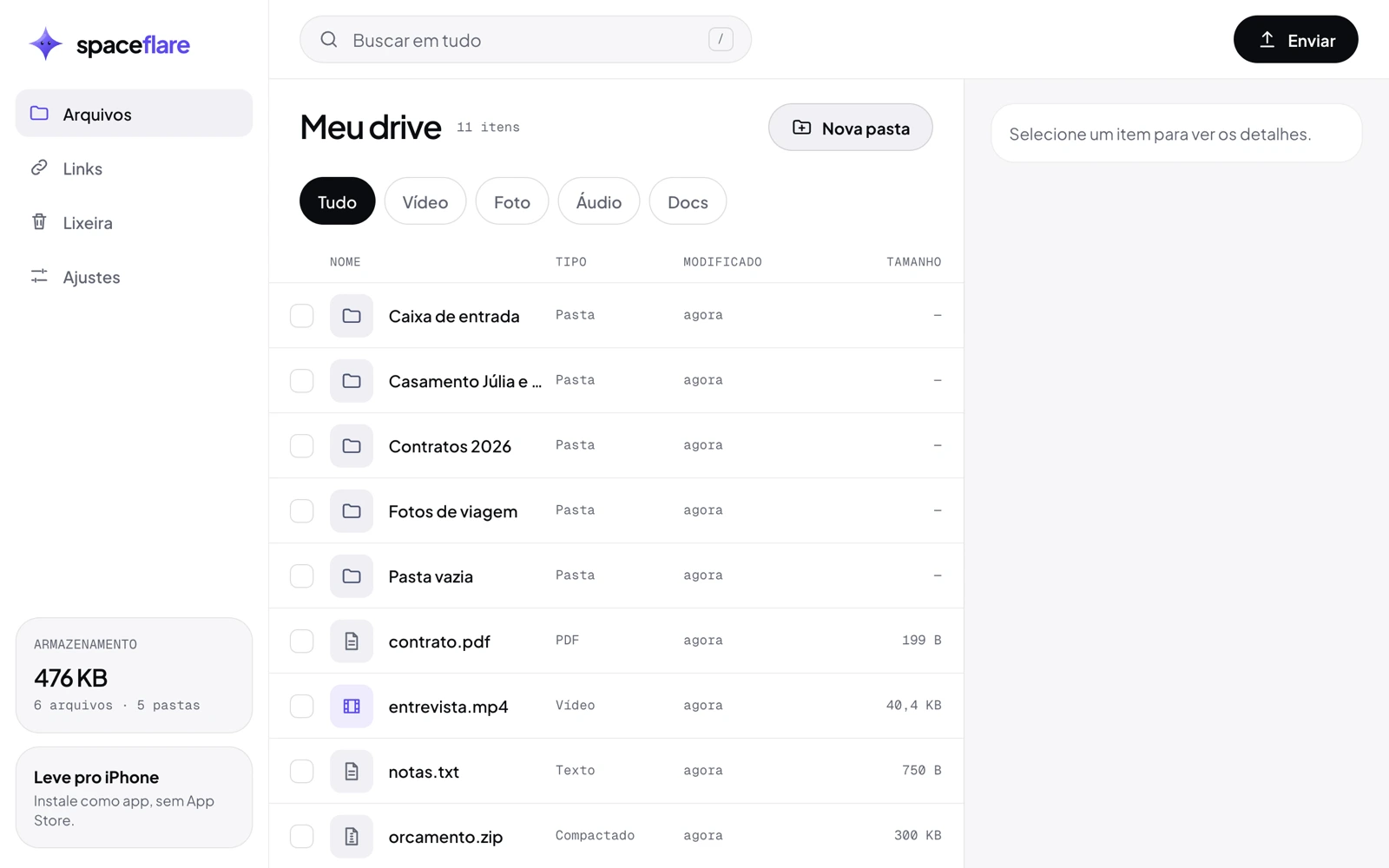Open Ajustes settings page
The height and width of the screenshot is (868, 1389).
pyautogui.click(x=134, y=277)
